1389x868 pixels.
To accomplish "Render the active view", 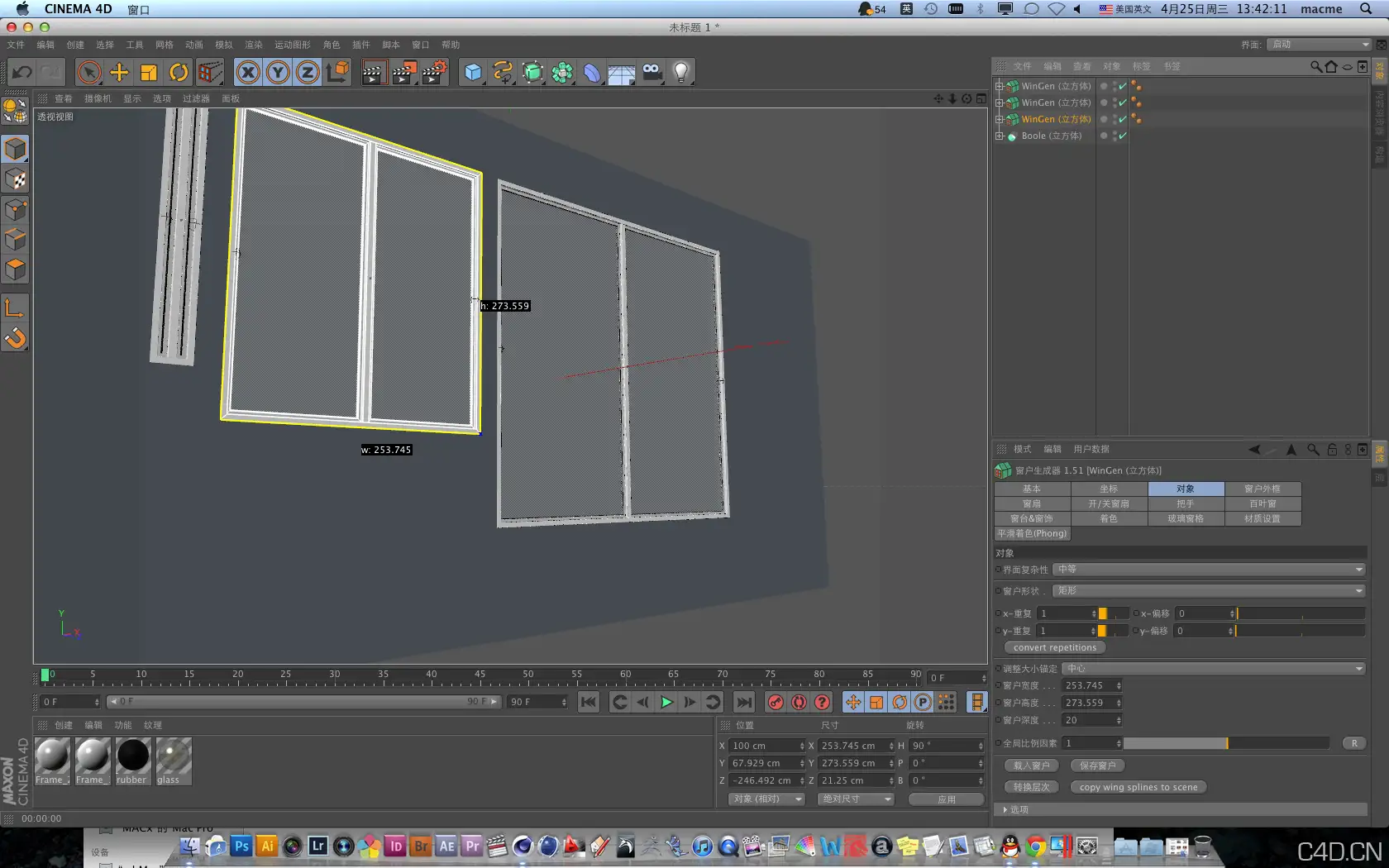I will click(373, 73).
